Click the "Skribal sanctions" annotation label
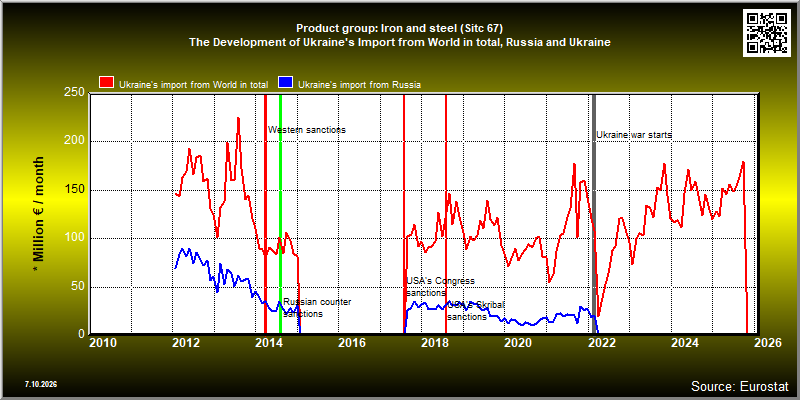 pos(476,311)
